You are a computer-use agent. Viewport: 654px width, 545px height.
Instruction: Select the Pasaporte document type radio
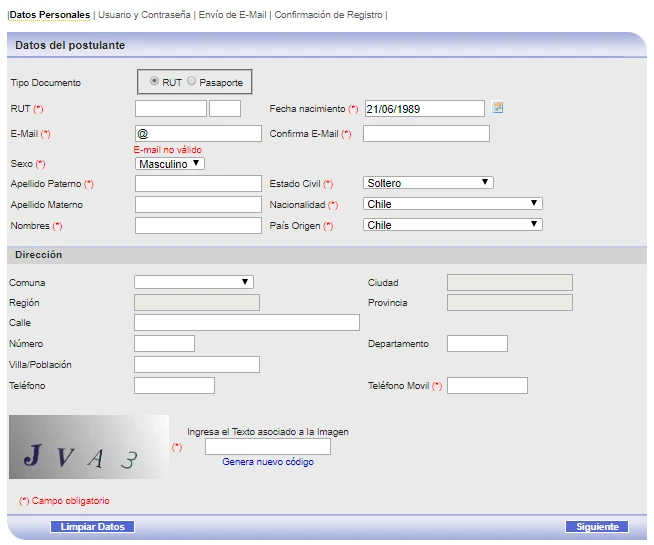(192, 82)
